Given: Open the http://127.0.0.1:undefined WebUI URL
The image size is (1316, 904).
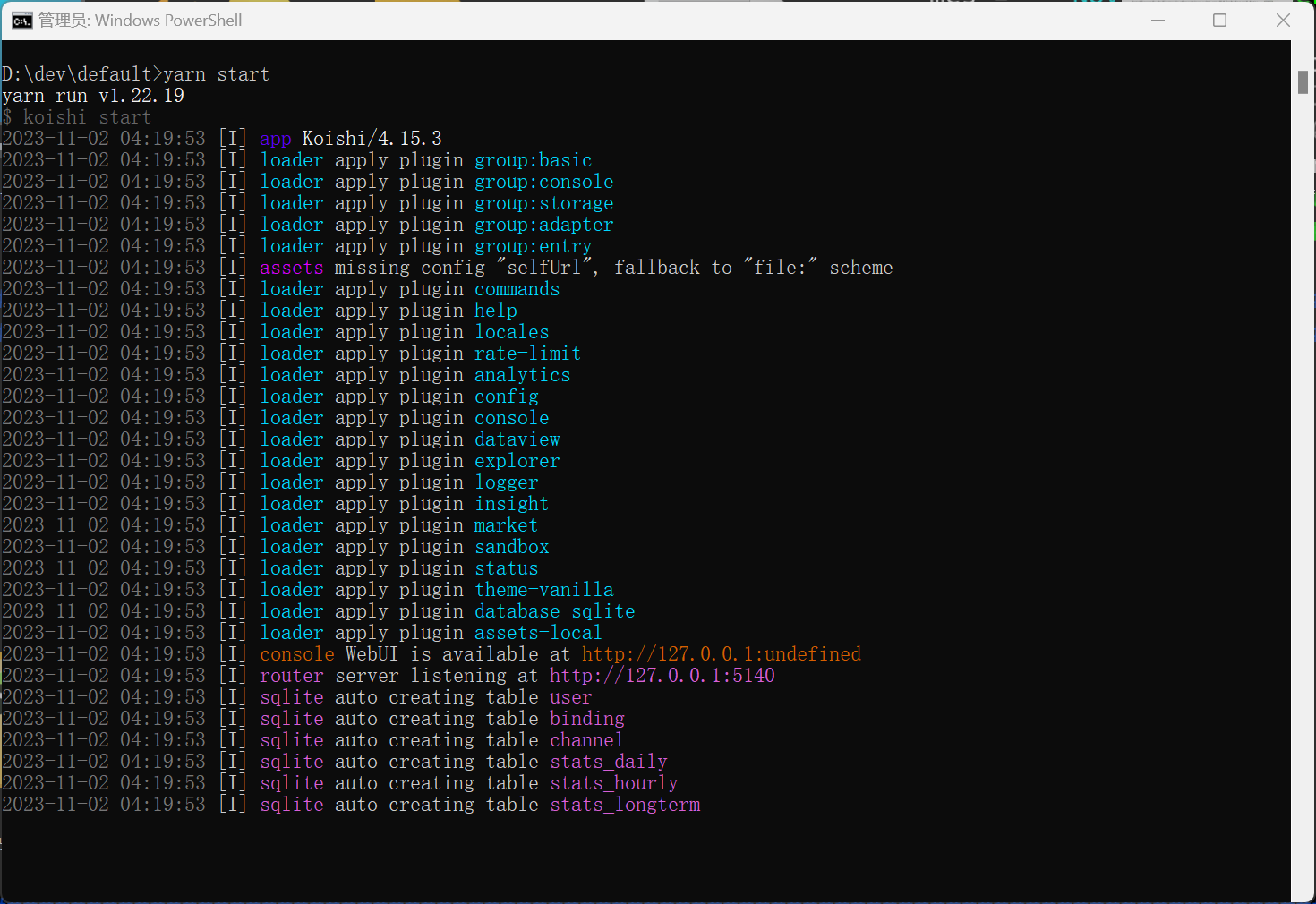Looking at the screenshot, I should point(722,654).
